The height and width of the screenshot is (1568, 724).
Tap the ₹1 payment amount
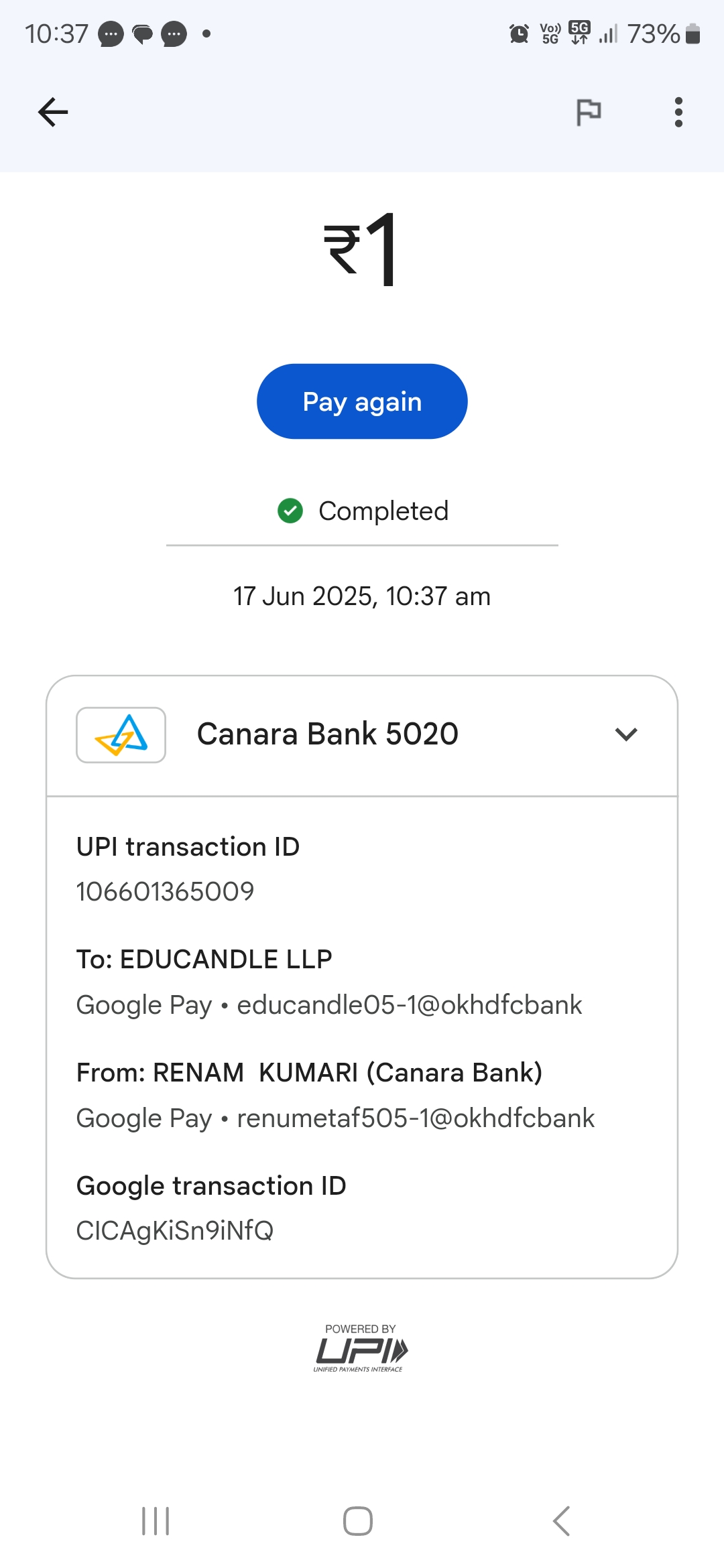coord(362,249)
